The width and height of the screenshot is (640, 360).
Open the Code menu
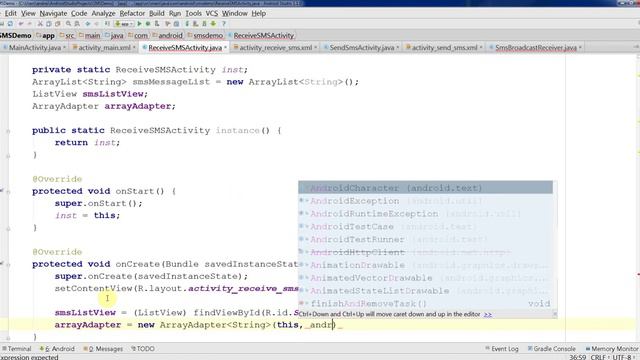[79, 13]
